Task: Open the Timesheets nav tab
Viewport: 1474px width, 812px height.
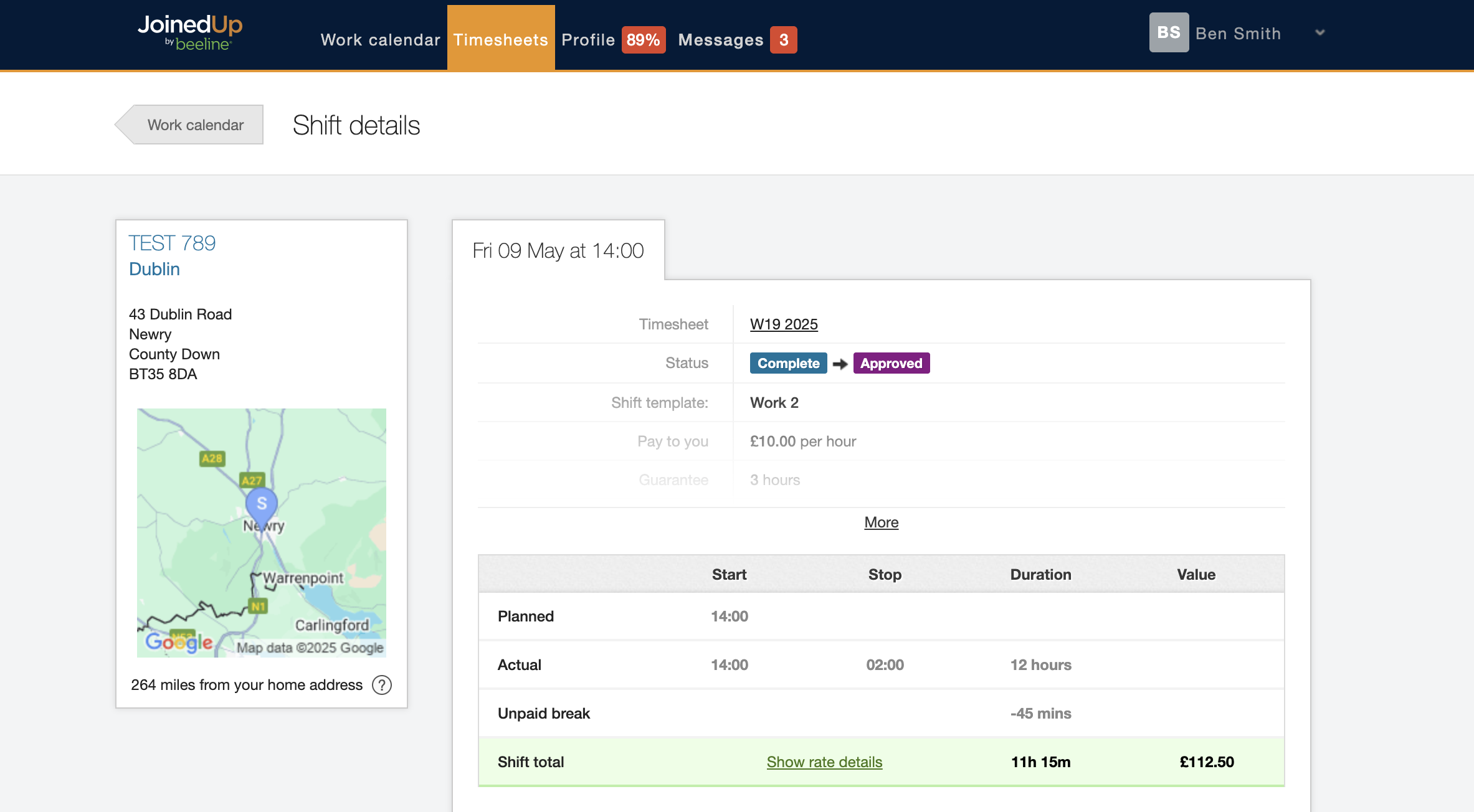Action: (501, 40)
